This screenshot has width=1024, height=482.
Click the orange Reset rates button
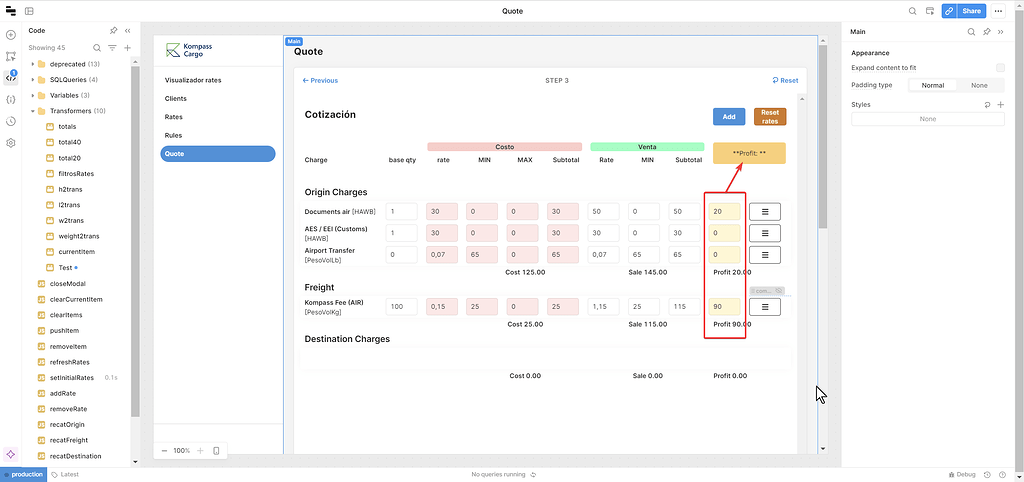click(x=770, y=117)
